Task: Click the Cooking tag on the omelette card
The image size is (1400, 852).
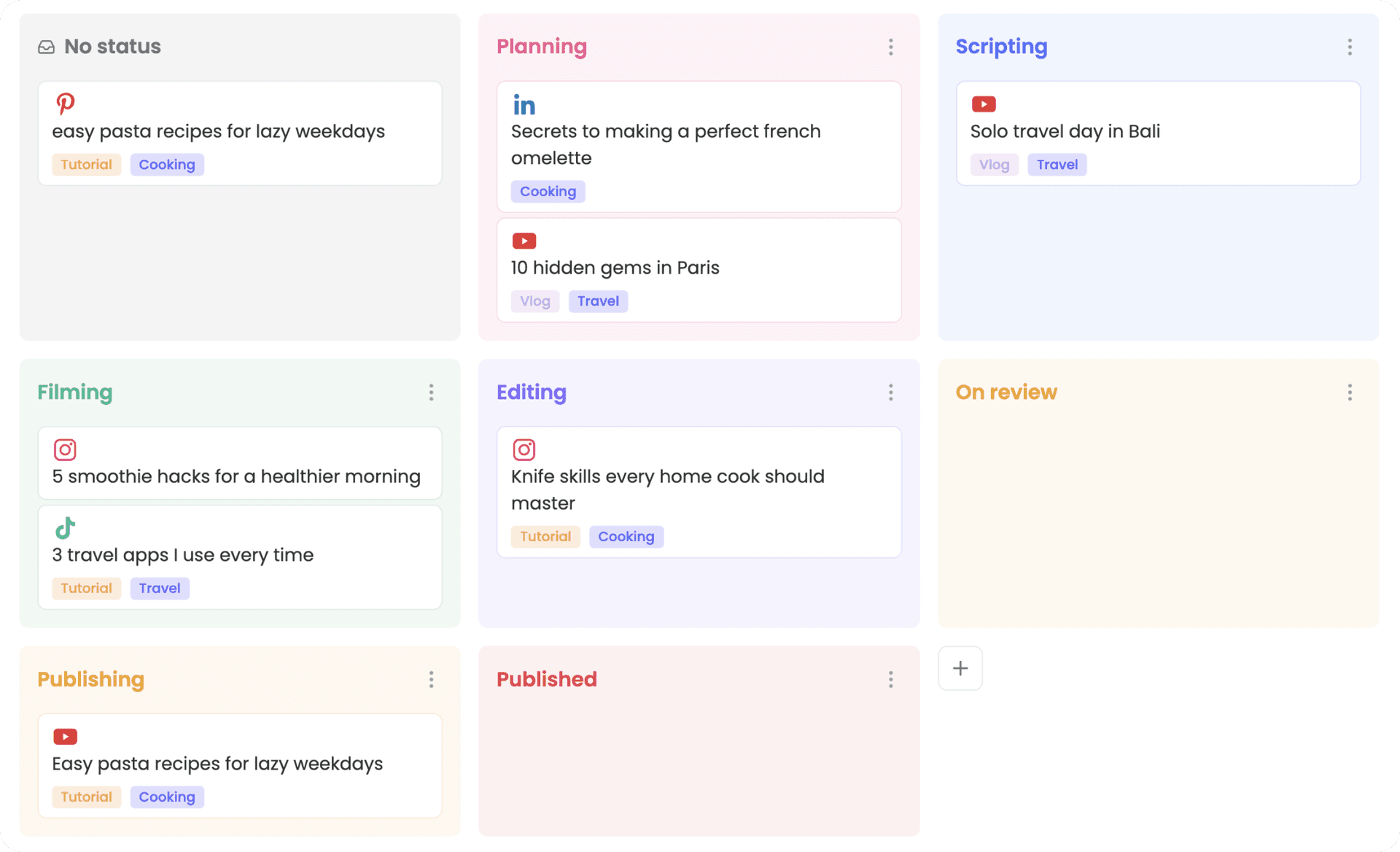Action: click(548, 192)
